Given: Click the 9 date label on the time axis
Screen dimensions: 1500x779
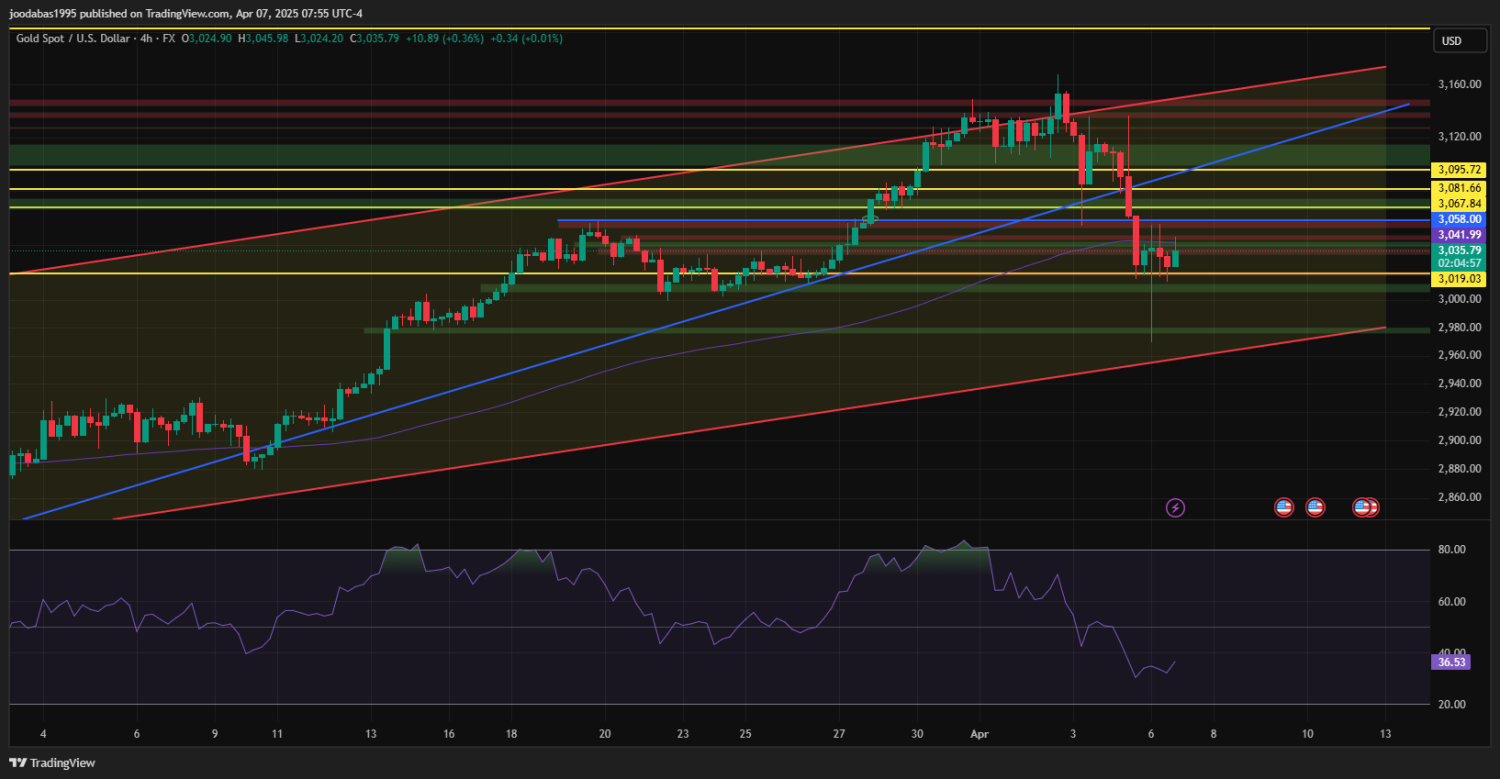Looking at the screenshot, I should (215, 733).
